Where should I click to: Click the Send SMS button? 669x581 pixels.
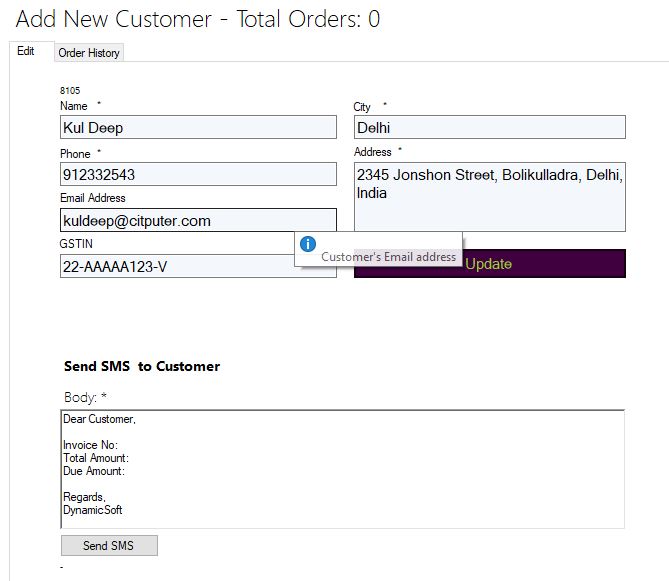109,545
